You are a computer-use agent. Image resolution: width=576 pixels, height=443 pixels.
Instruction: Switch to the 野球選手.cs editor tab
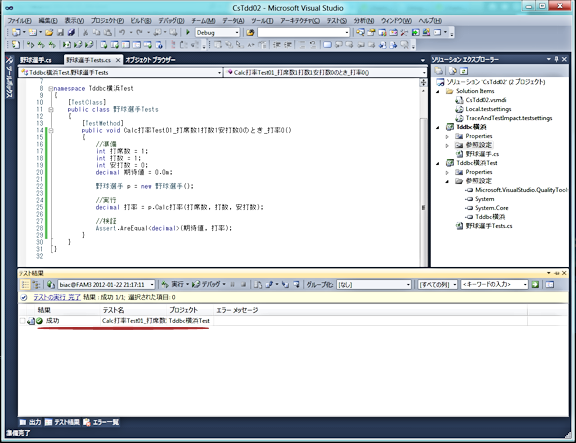36,60
